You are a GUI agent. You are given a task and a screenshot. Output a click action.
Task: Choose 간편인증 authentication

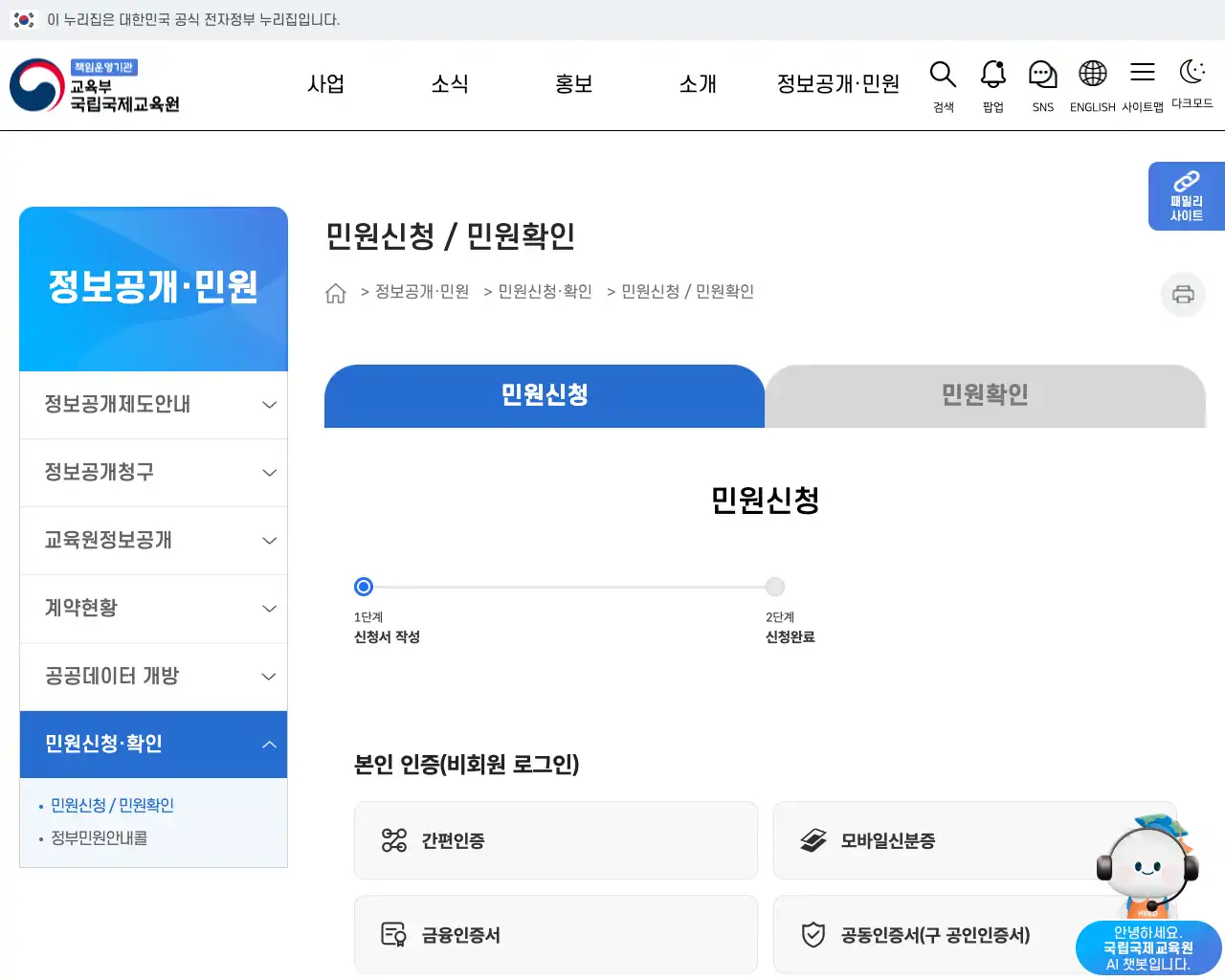click(556, 840)
